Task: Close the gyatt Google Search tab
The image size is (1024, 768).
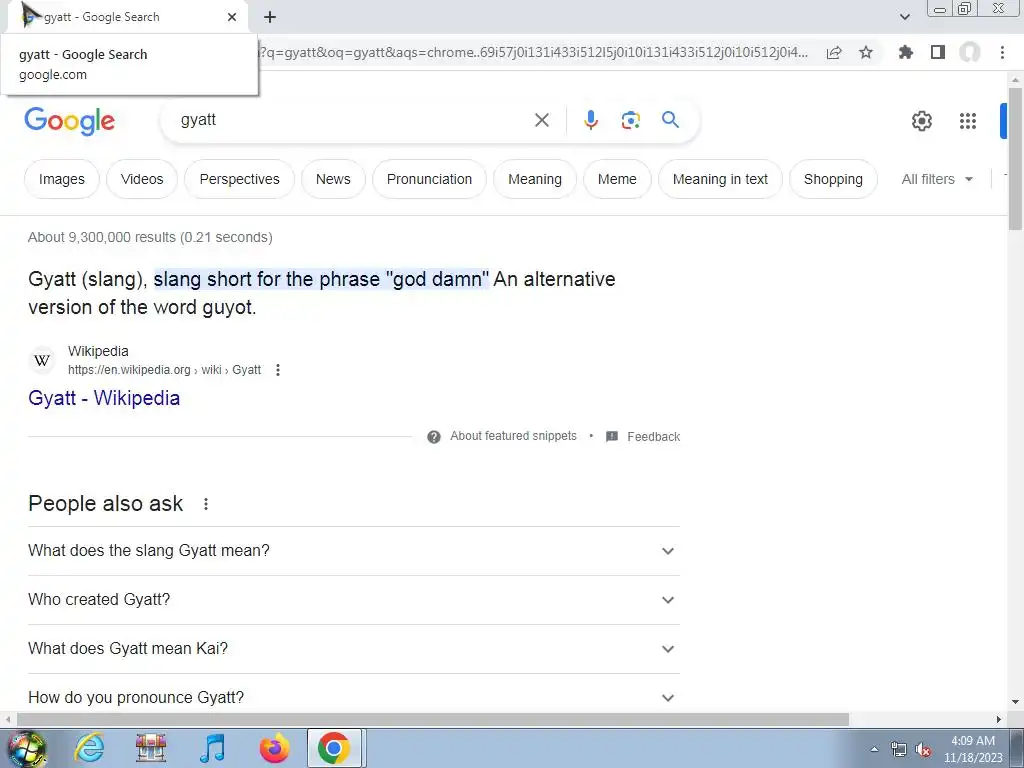Action: [x=232, y=17]
